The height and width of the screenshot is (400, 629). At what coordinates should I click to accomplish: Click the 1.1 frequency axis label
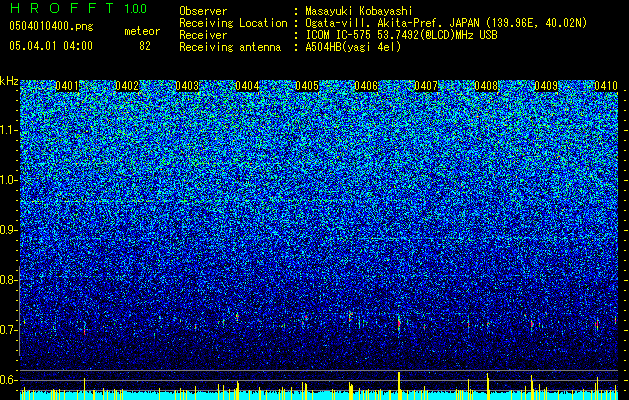point(9,130)
